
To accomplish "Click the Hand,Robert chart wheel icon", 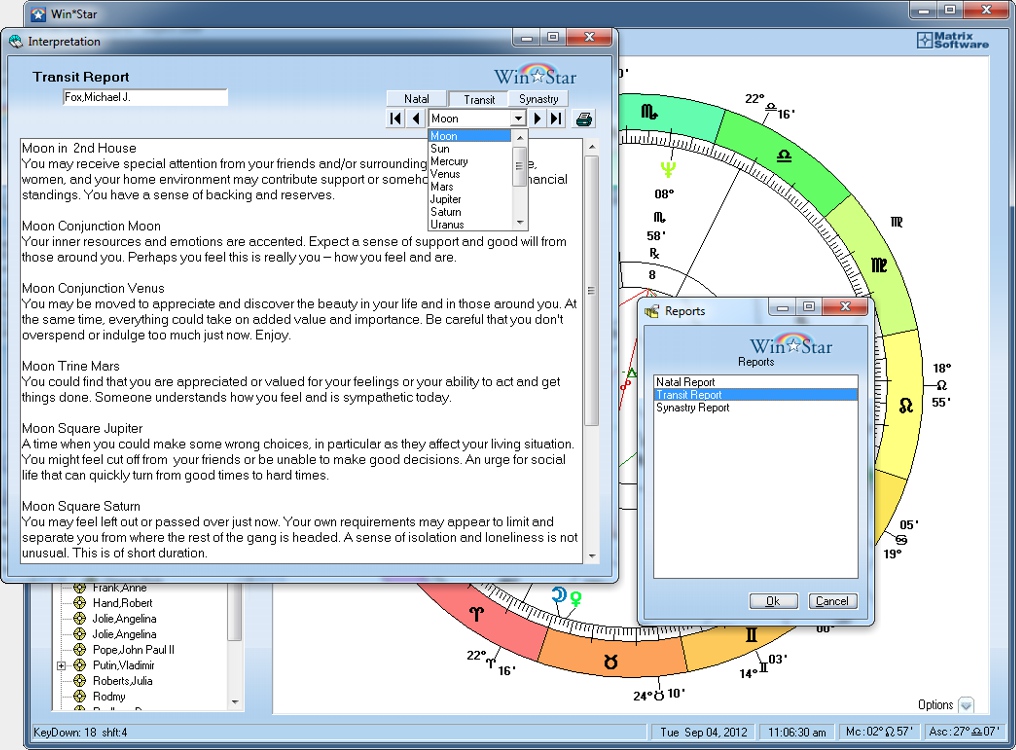I will coord(80,603).
